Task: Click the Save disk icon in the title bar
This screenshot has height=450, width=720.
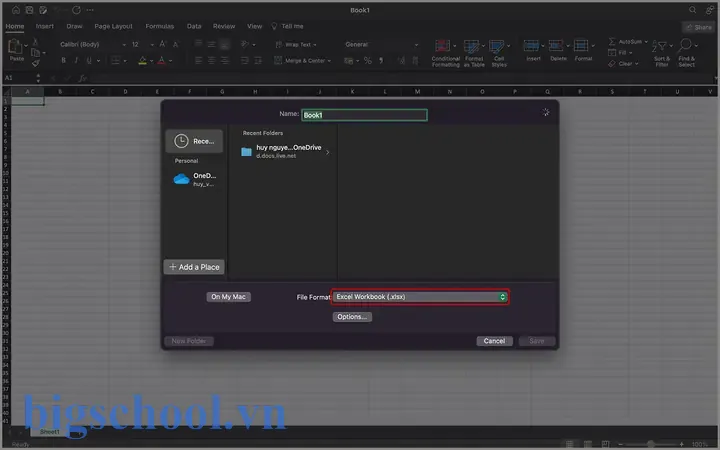Action: 29,10
